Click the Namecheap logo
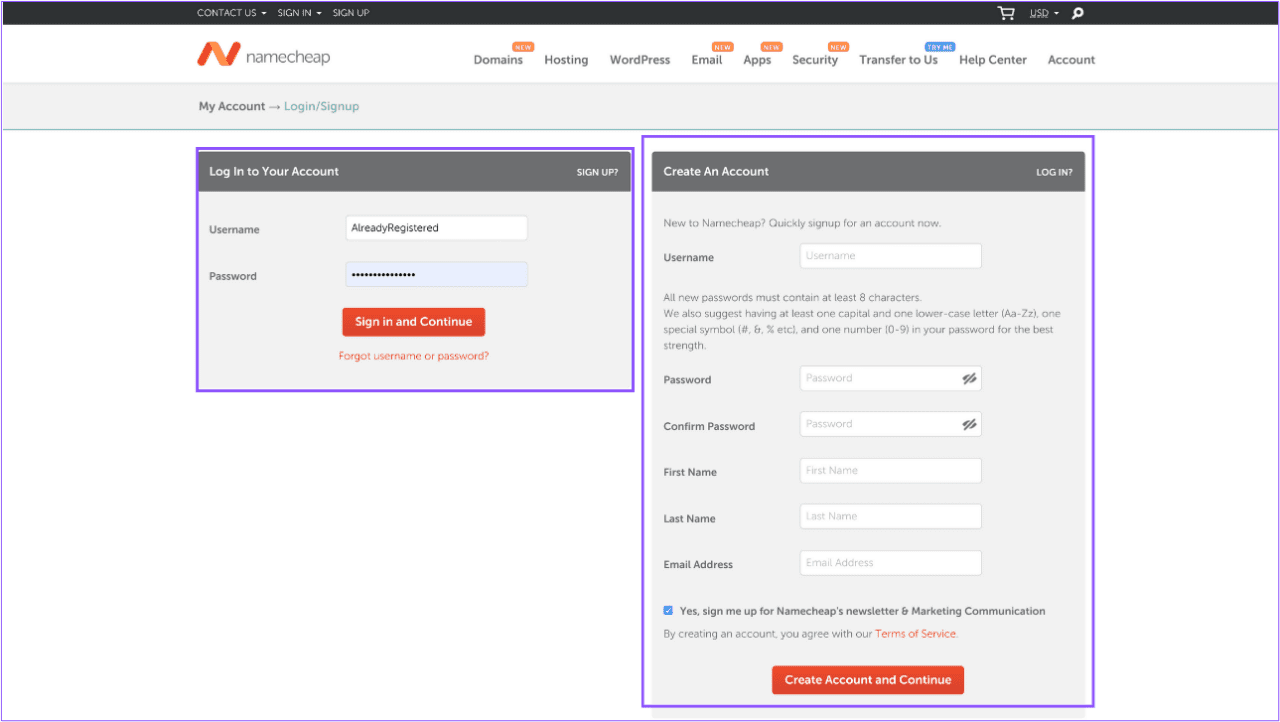The image size is (1280, 722). coord(262,55)
